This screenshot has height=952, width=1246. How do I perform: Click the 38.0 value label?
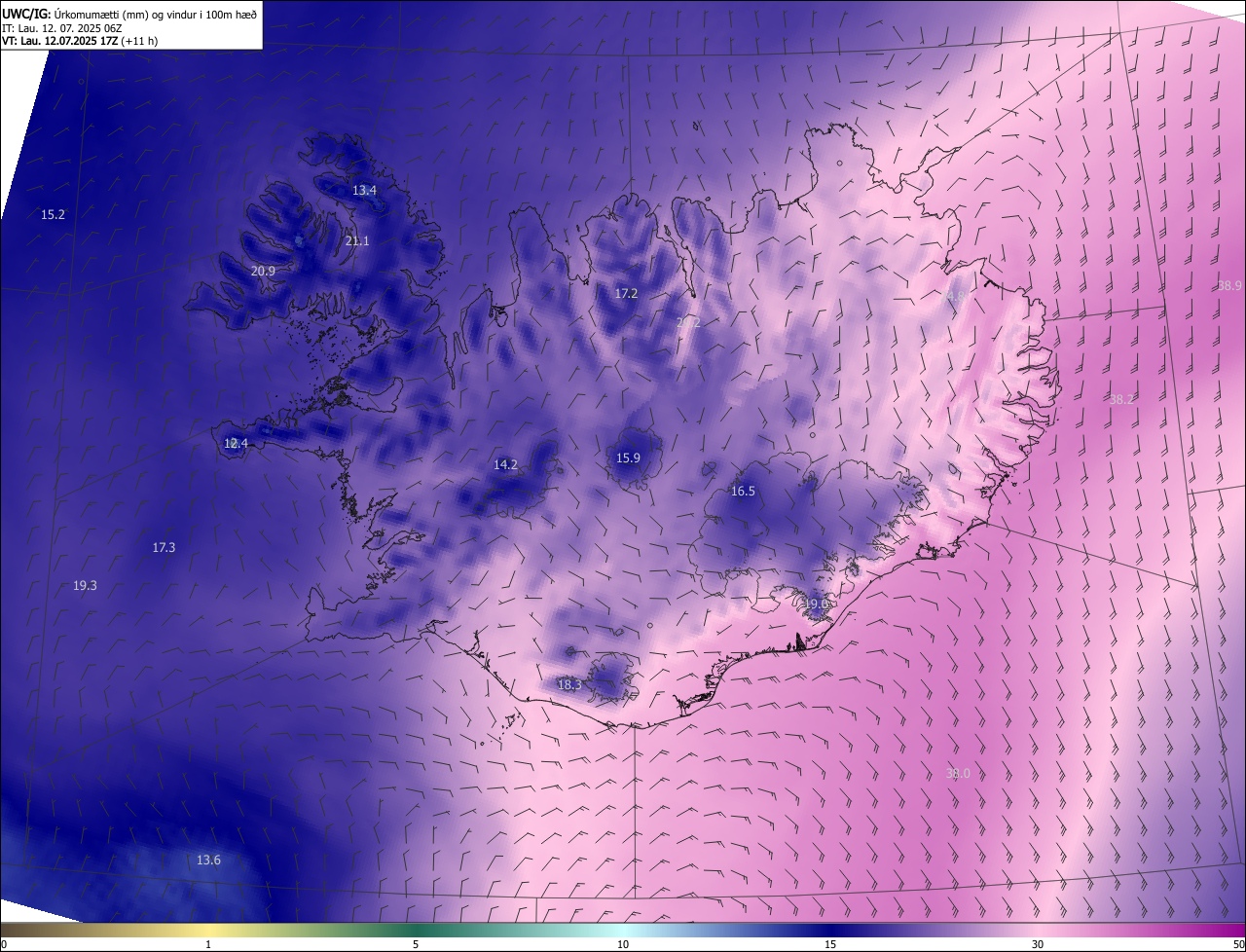[958, 774]
